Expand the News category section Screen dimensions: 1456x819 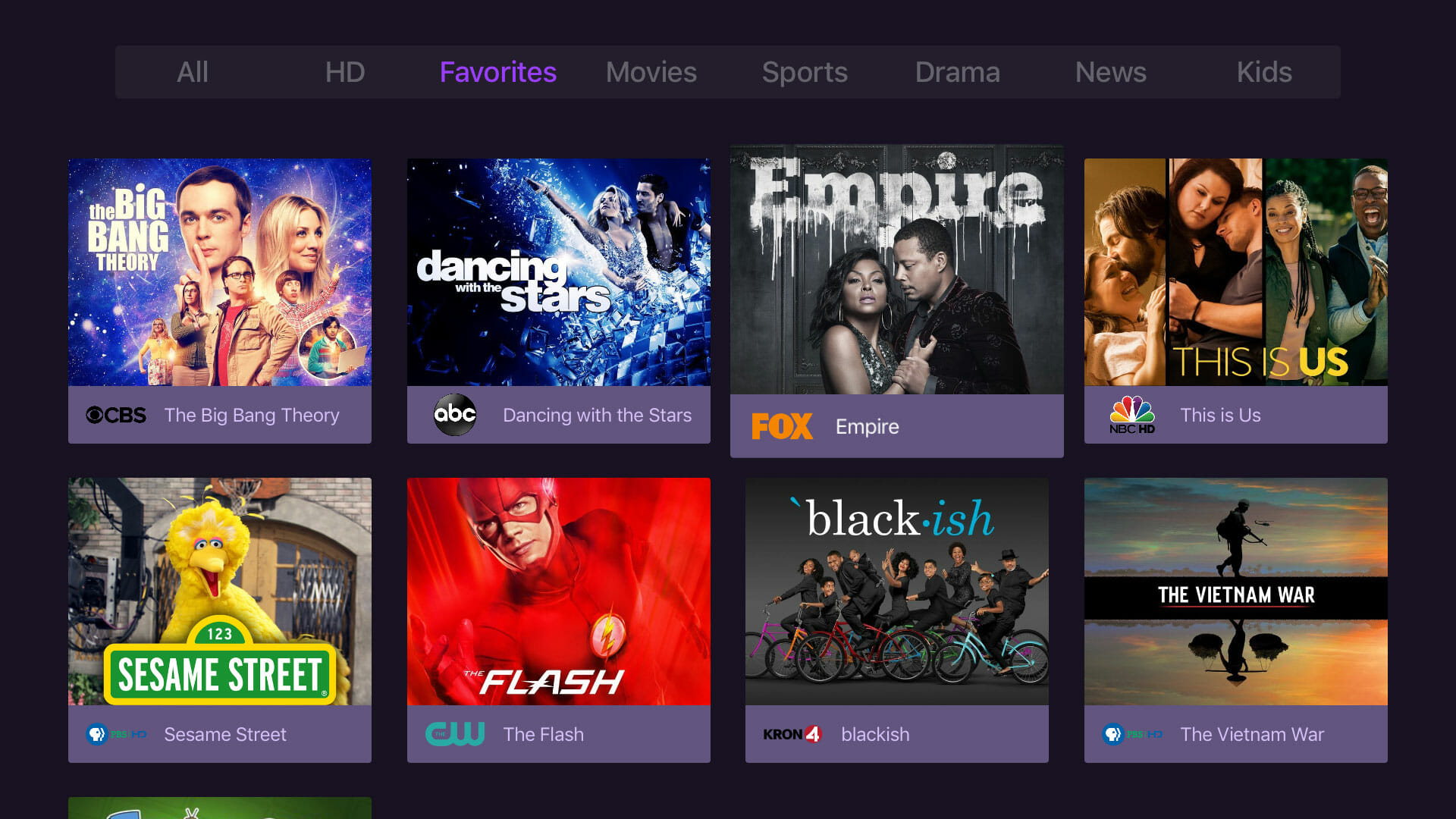point(1109,71)
